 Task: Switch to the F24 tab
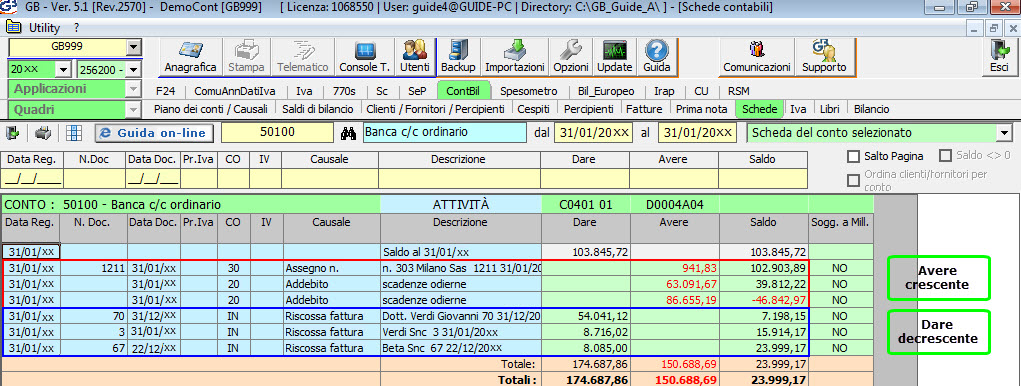click(x=165, y=91)
